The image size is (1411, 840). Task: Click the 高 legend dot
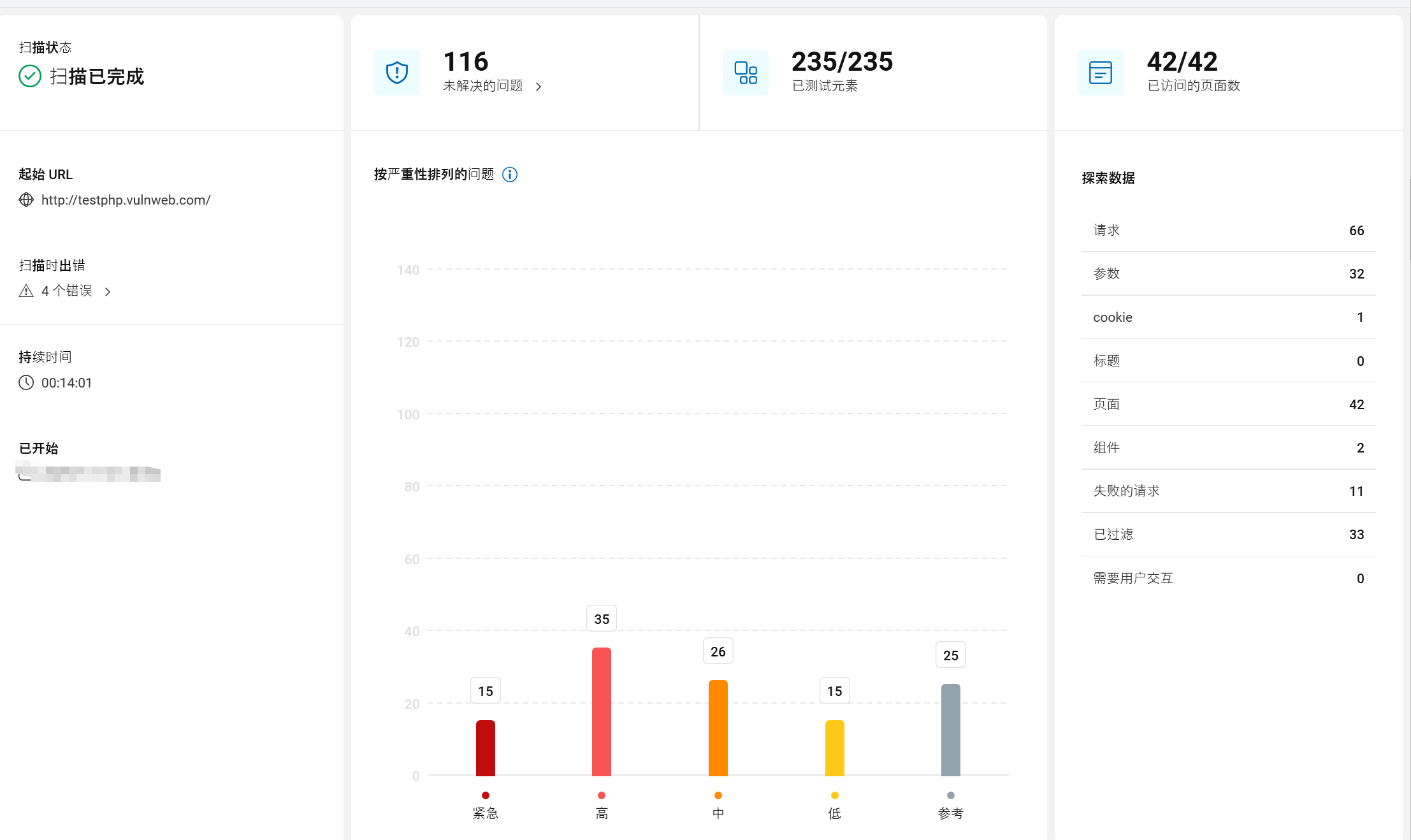[x=602, y=795]
